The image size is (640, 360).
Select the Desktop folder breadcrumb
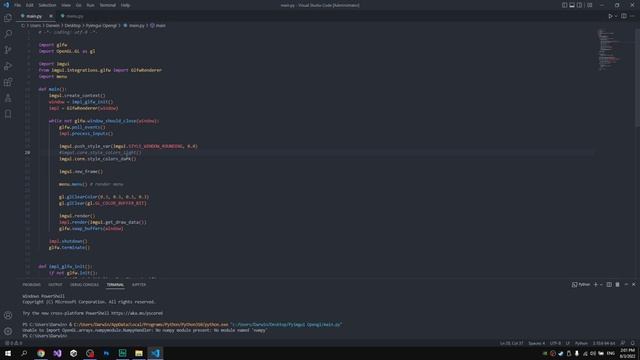(73, 25)
